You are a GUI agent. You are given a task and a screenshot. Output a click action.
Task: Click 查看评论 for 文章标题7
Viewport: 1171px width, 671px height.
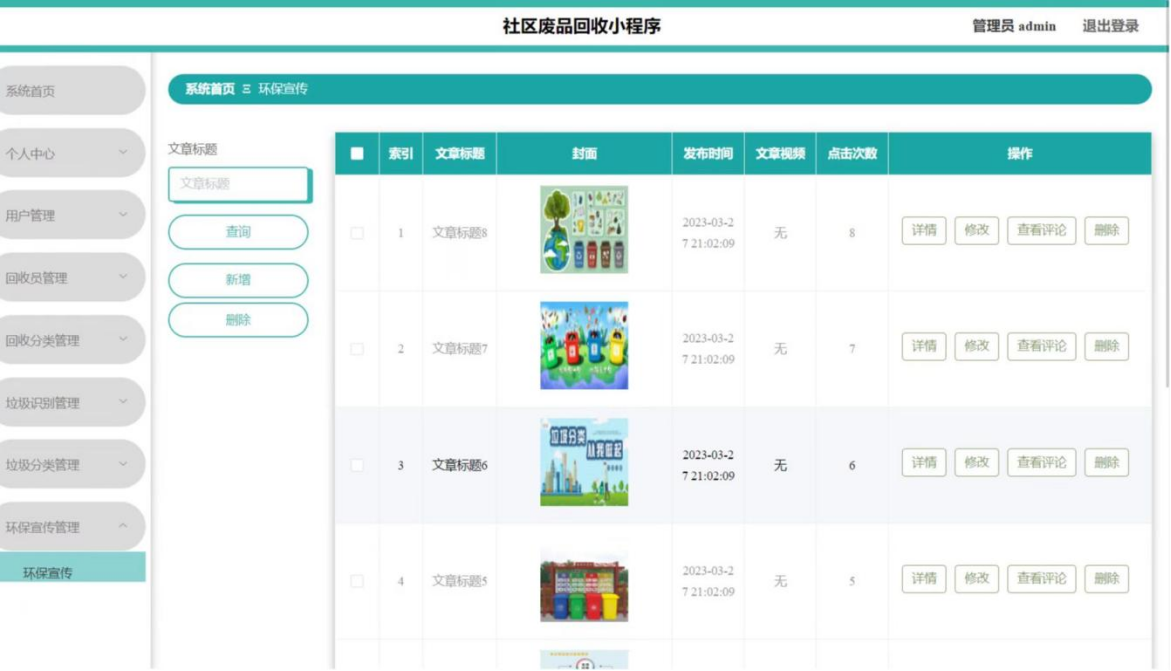[1042, 346]
